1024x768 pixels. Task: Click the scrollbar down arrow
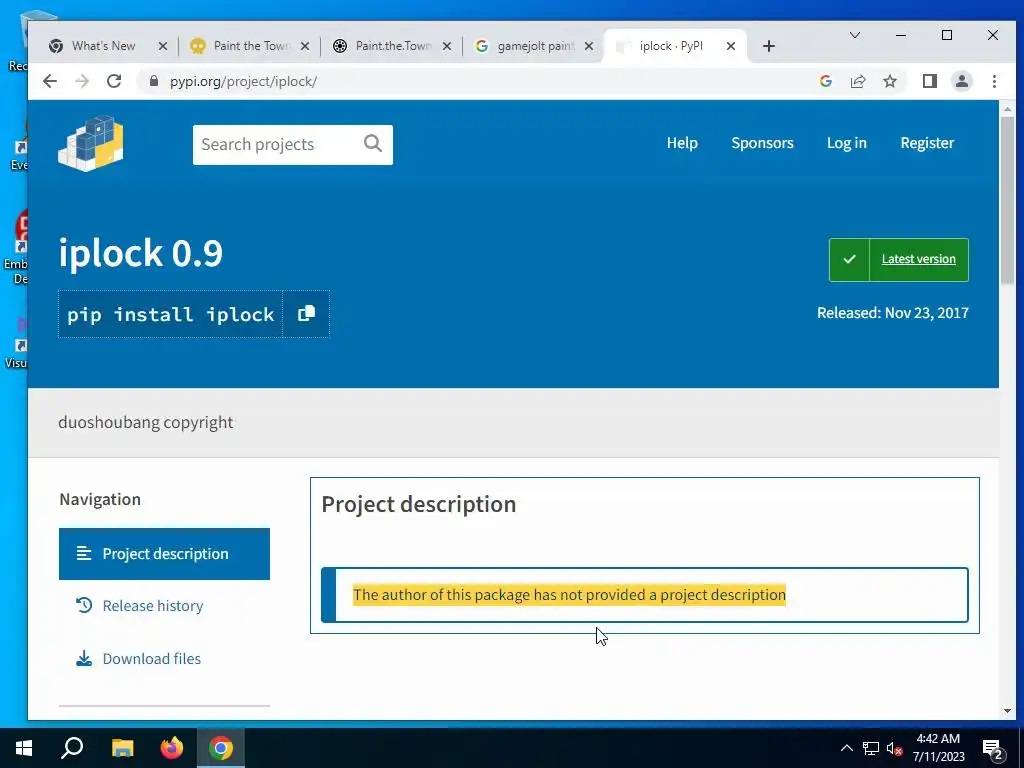(1006, 711)
